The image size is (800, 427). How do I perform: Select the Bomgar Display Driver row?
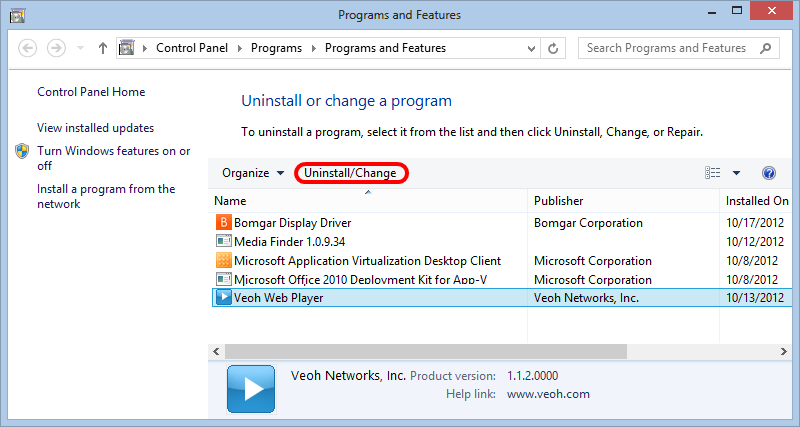click(502, 223)
